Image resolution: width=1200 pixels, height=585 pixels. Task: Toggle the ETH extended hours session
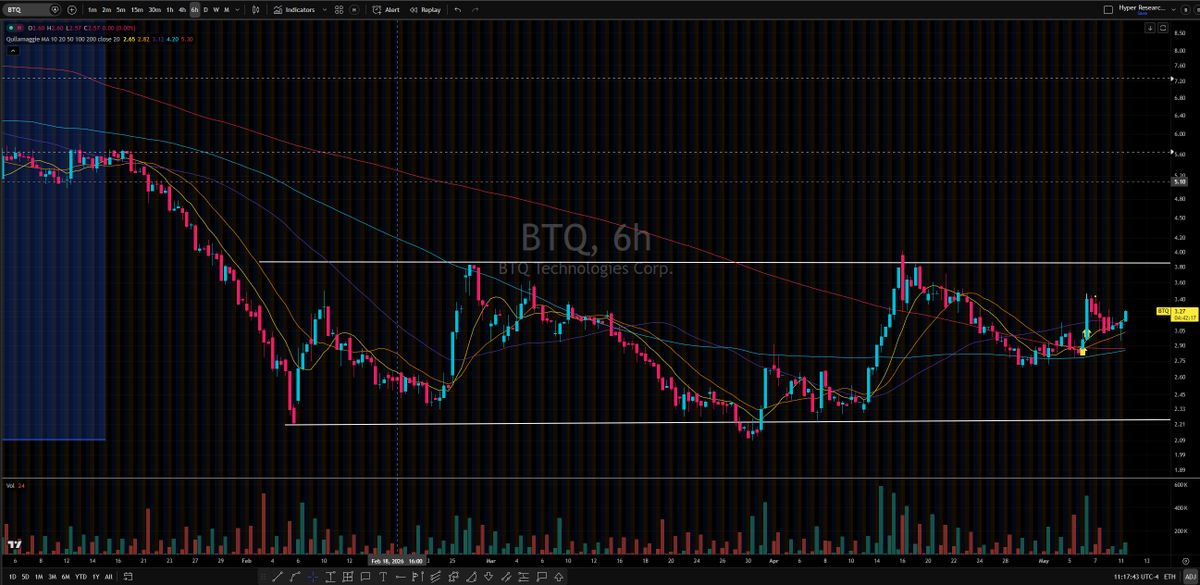tap(1169, 576)
